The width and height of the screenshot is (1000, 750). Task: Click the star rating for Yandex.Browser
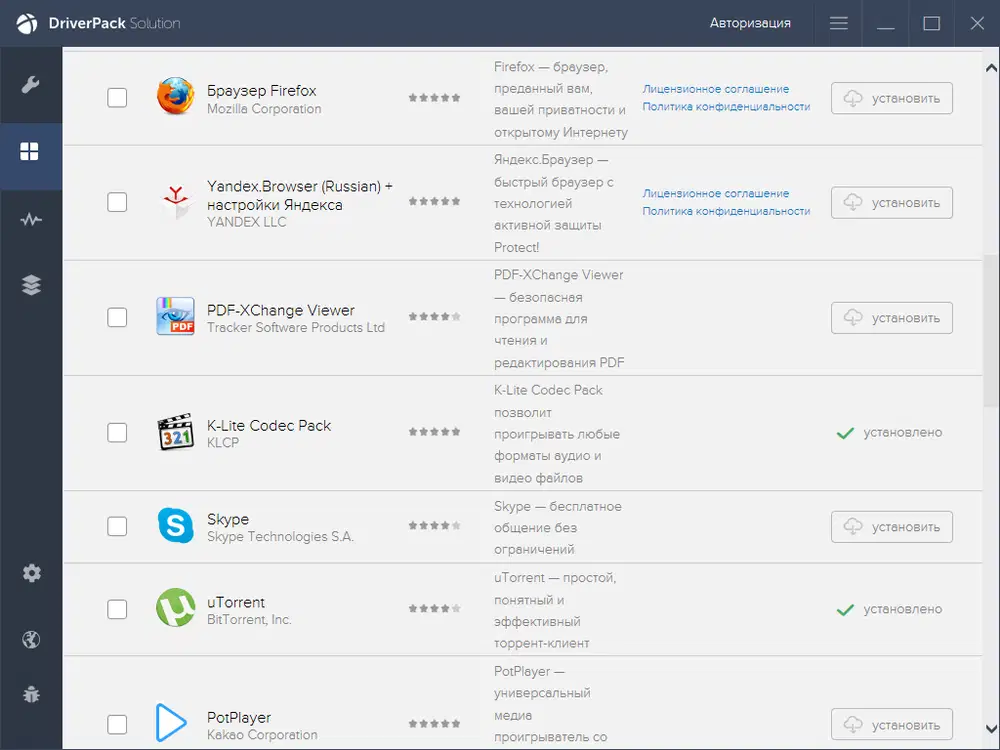434,202
